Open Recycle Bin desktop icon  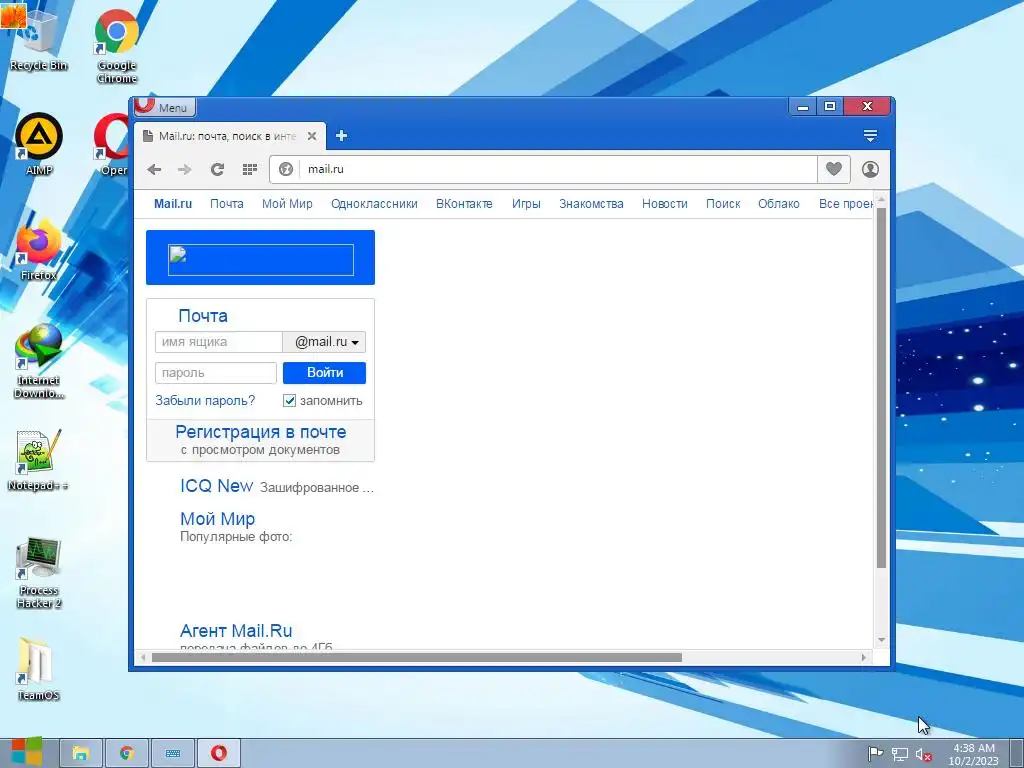pos(38,39)
